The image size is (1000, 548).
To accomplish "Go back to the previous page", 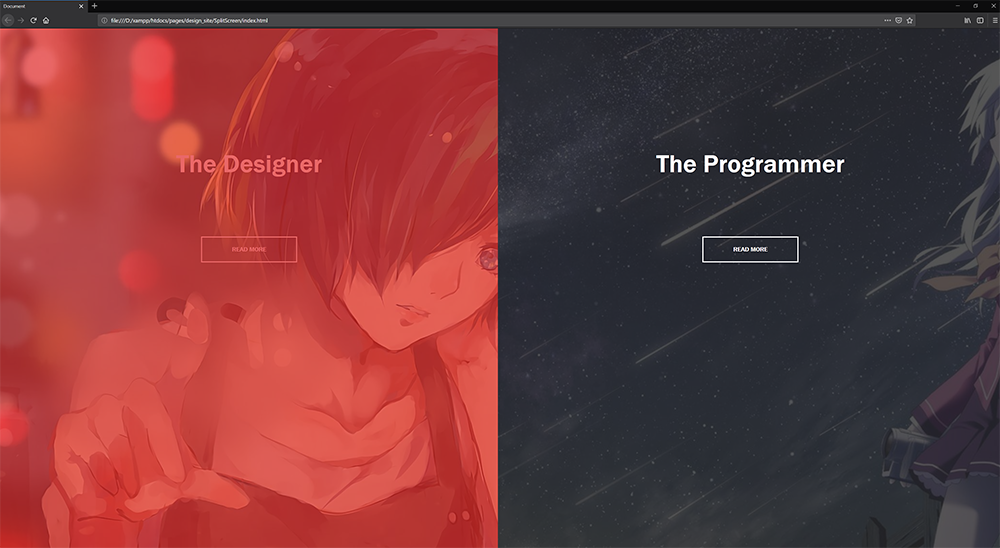I will (8, 20).
